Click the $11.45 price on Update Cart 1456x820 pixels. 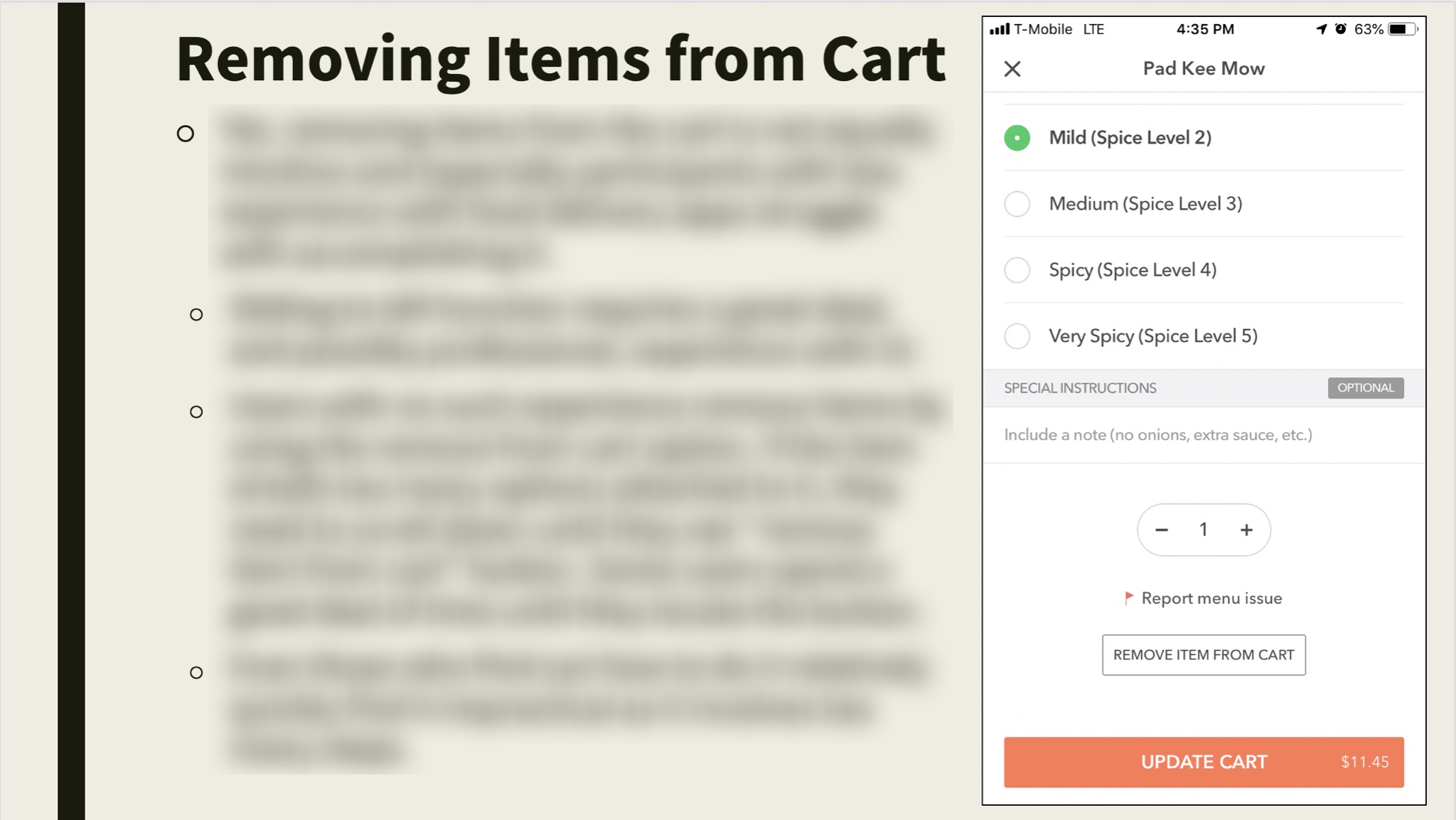coord(1364,762)
